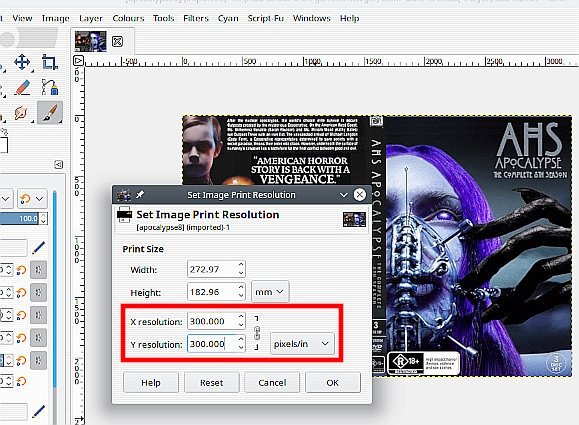Open the Tools menu
The height and width of the screenshot is (425, 579).
(164, 18)
